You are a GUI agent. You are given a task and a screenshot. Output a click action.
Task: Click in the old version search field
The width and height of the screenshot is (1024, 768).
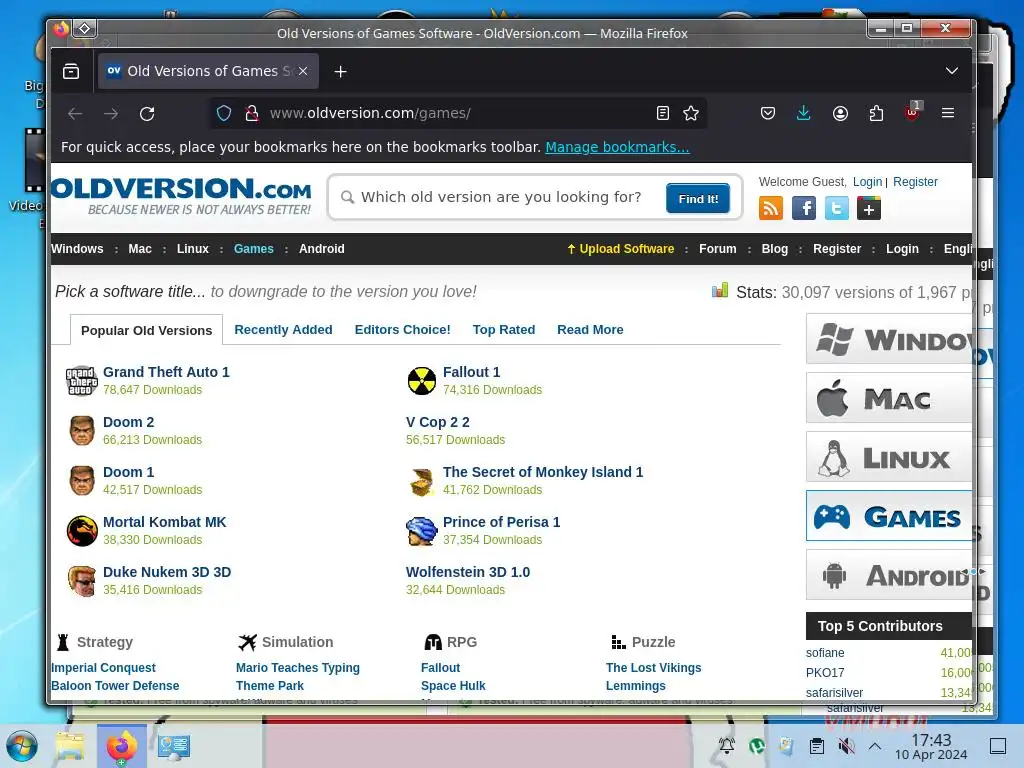coord(501,197)
